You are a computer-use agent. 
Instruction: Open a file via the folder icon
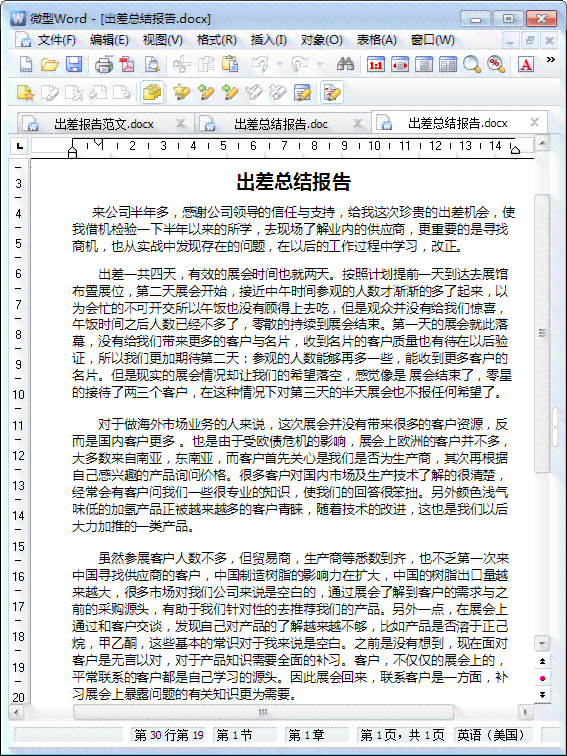(x=49, y=64)
